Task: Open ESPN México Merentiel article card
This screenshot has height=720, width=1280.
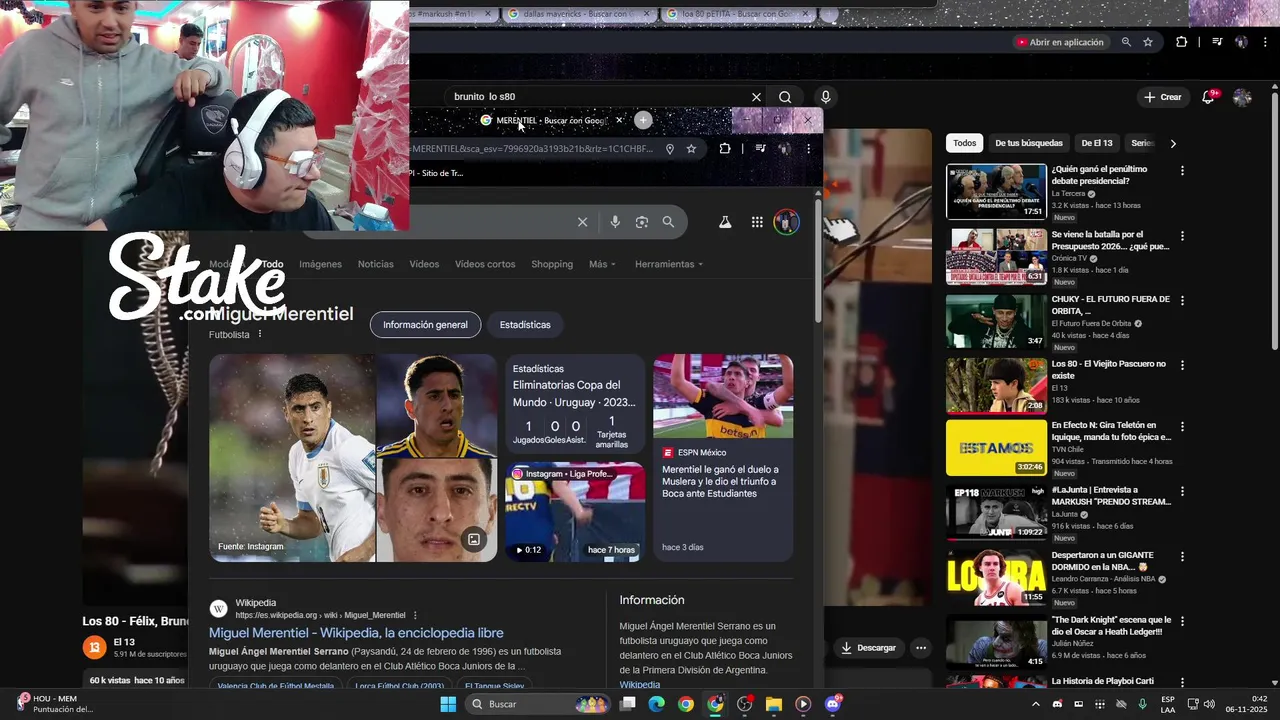Action: click(723, 457)
